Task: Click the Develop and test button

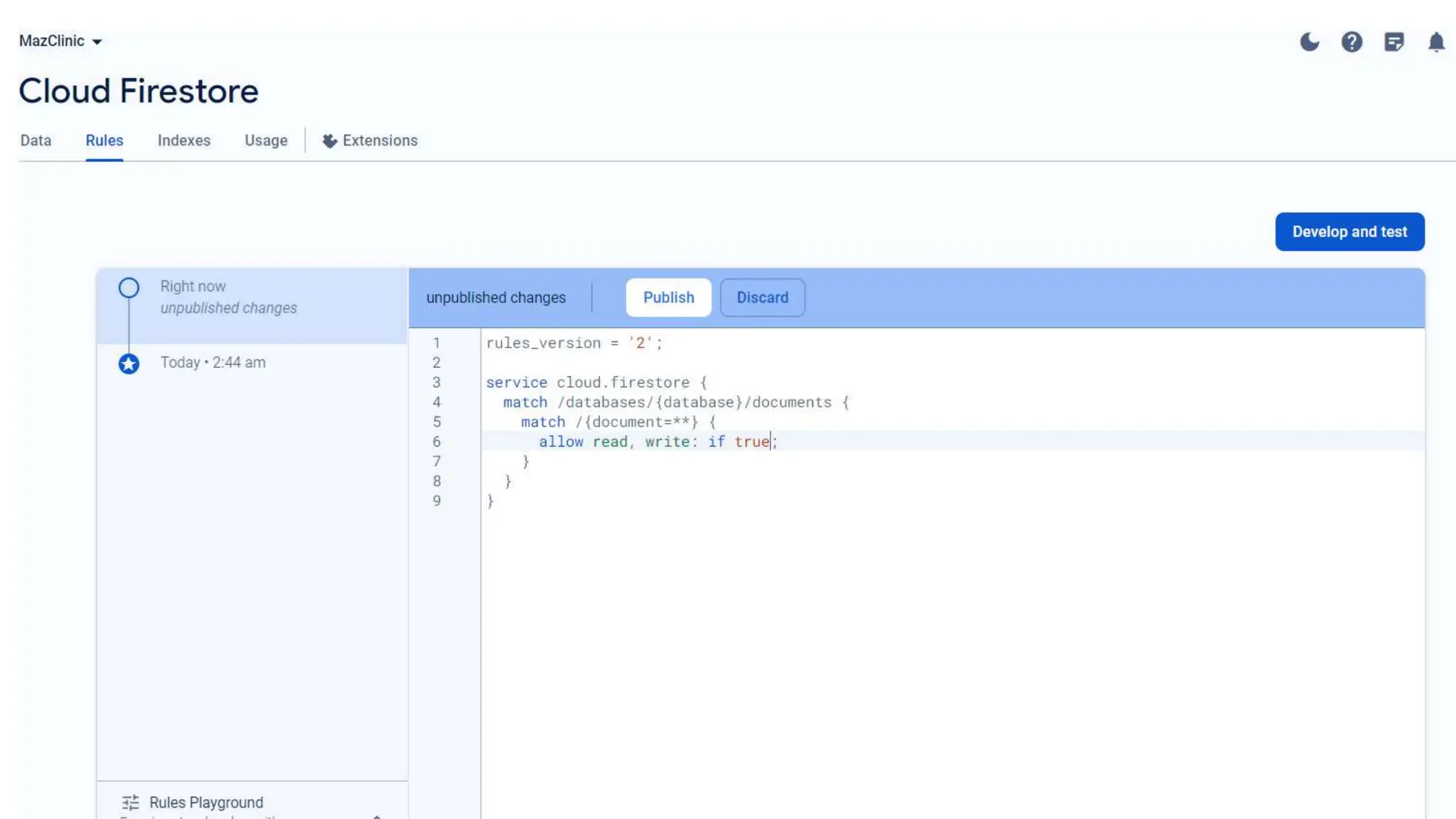Action: (x=1349, y=232)
